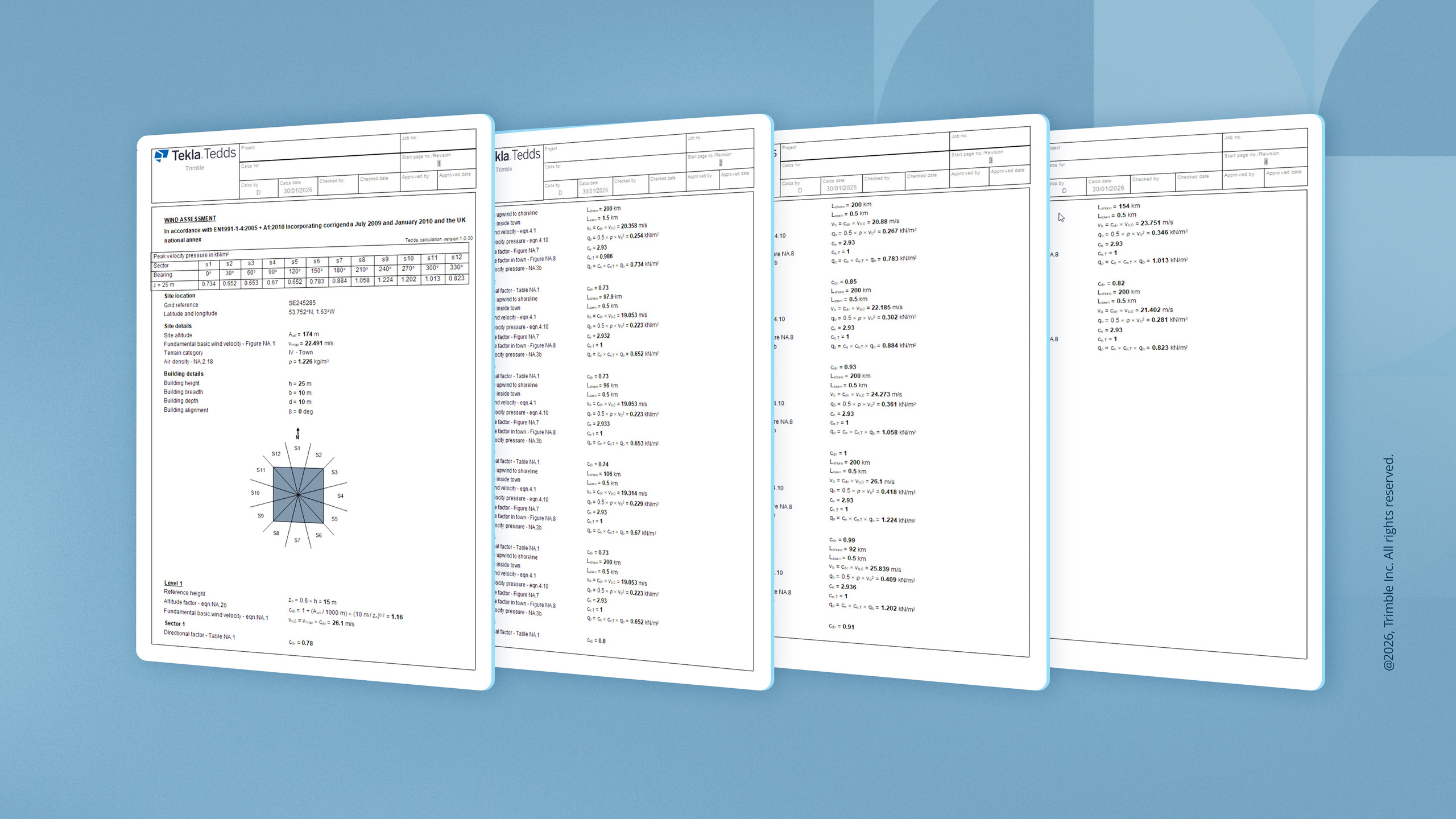Viewport: 1456px width, 819px height.
Task: Click revision number 1 under Start page no./Revision
Action: click(438, 164)
